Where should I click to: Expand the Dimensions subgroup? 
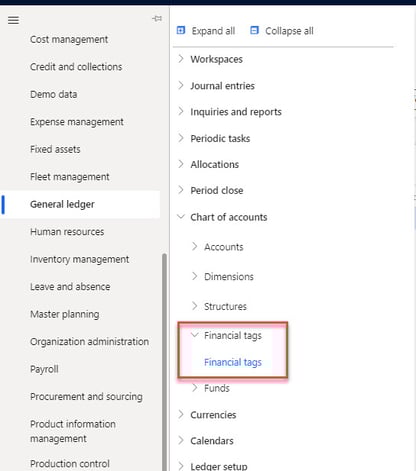click(x=229, y=276)
